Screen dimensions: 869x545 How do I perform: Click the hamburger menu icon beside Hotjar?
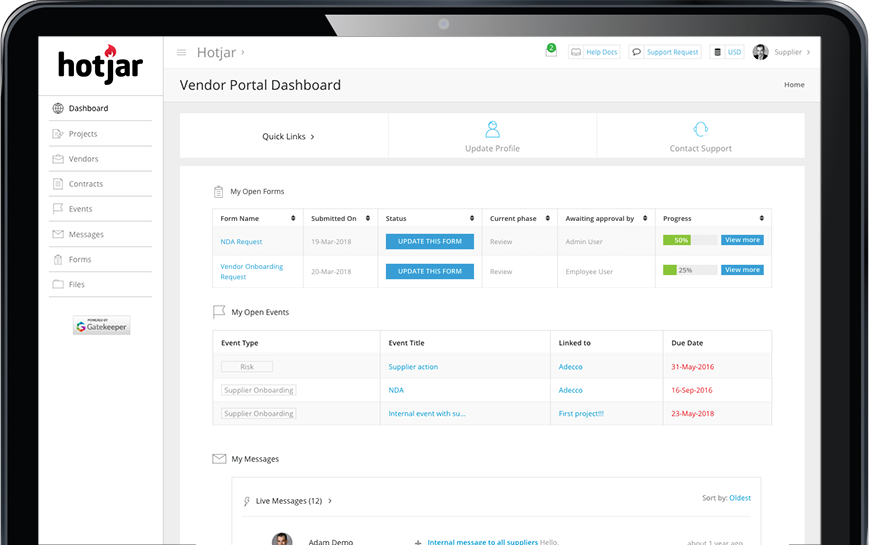click(181, 53)
